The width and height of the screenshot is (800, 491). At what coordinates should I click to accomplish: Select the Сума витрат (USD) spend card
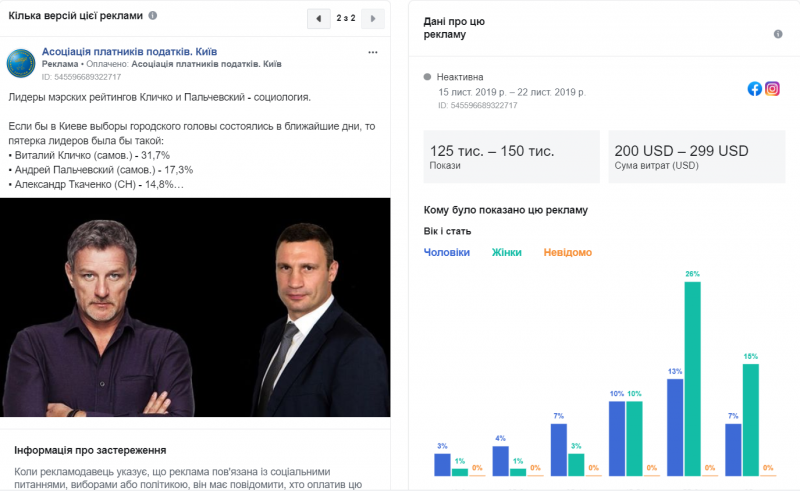point(692,156)
